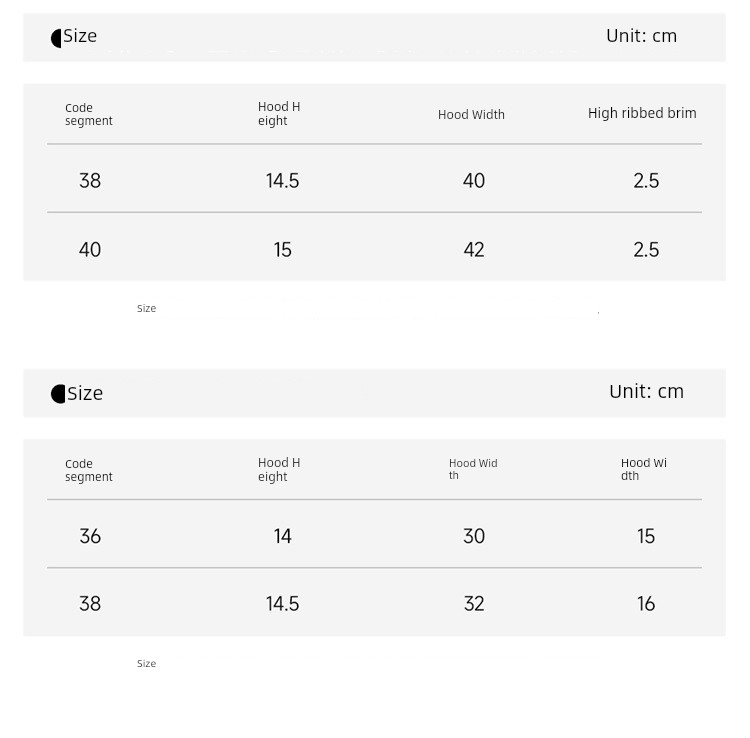This screenshot has width=750, height=738.
Task: Click Hood Width header in first table
Action: [x=471, y=115]
